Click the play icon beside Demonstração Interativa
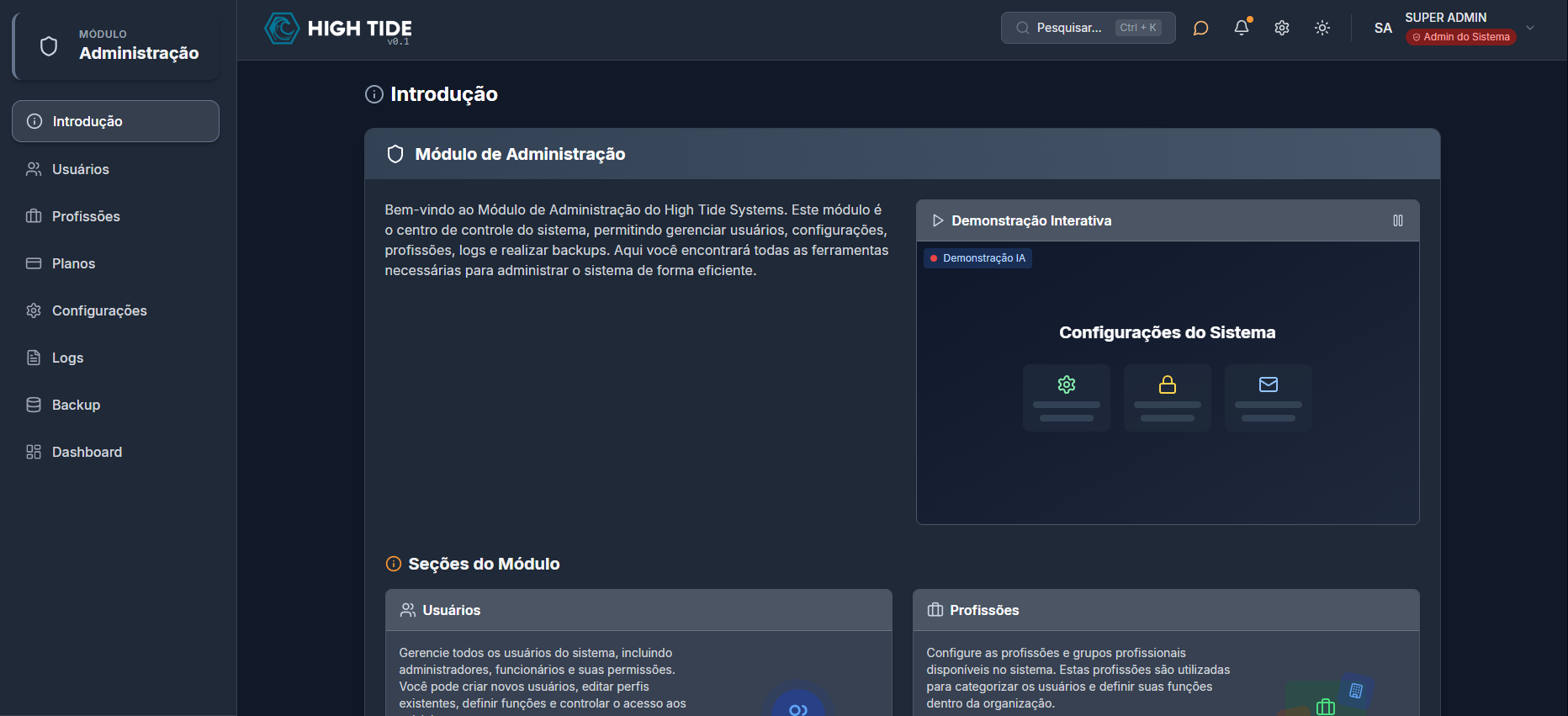The height and width of the screenshot is (716, 1568). 937,220
